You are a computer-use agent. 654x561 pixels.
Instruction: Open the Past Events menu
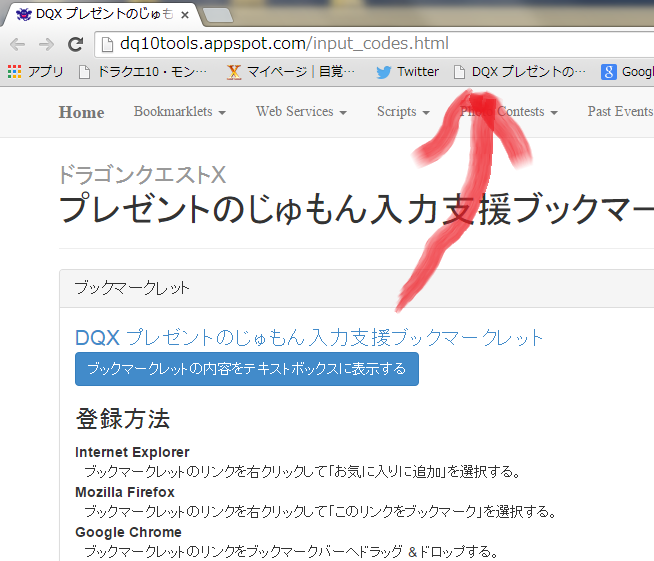click(x=621, y=112)
